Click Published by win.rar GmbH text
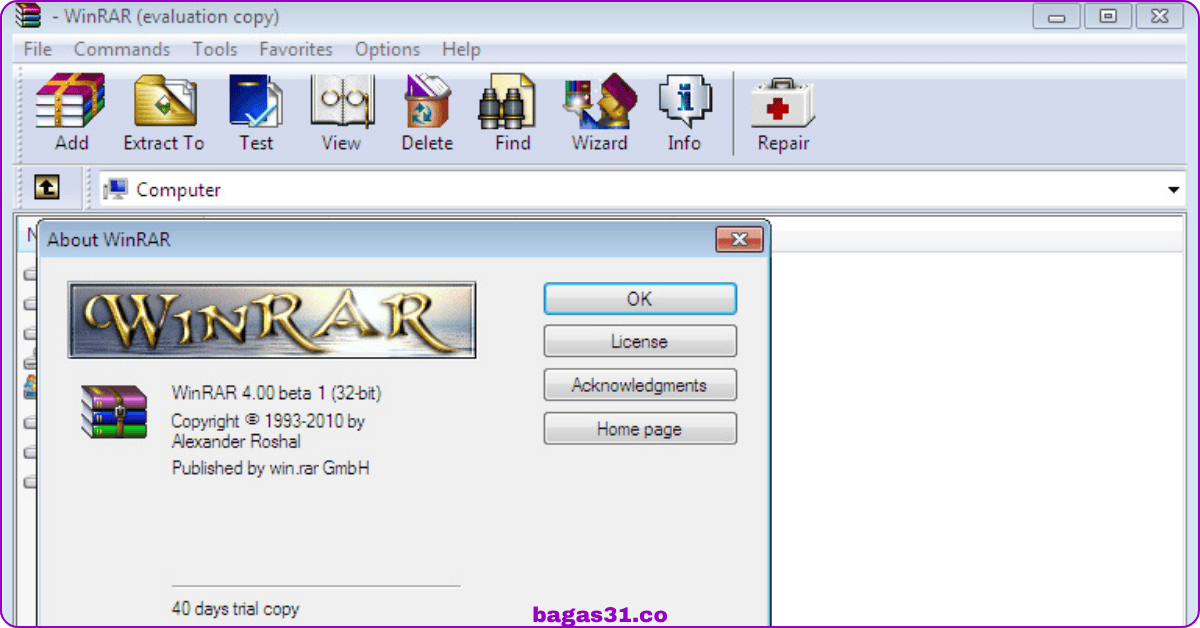1200x628 pixels. point(271,467)
